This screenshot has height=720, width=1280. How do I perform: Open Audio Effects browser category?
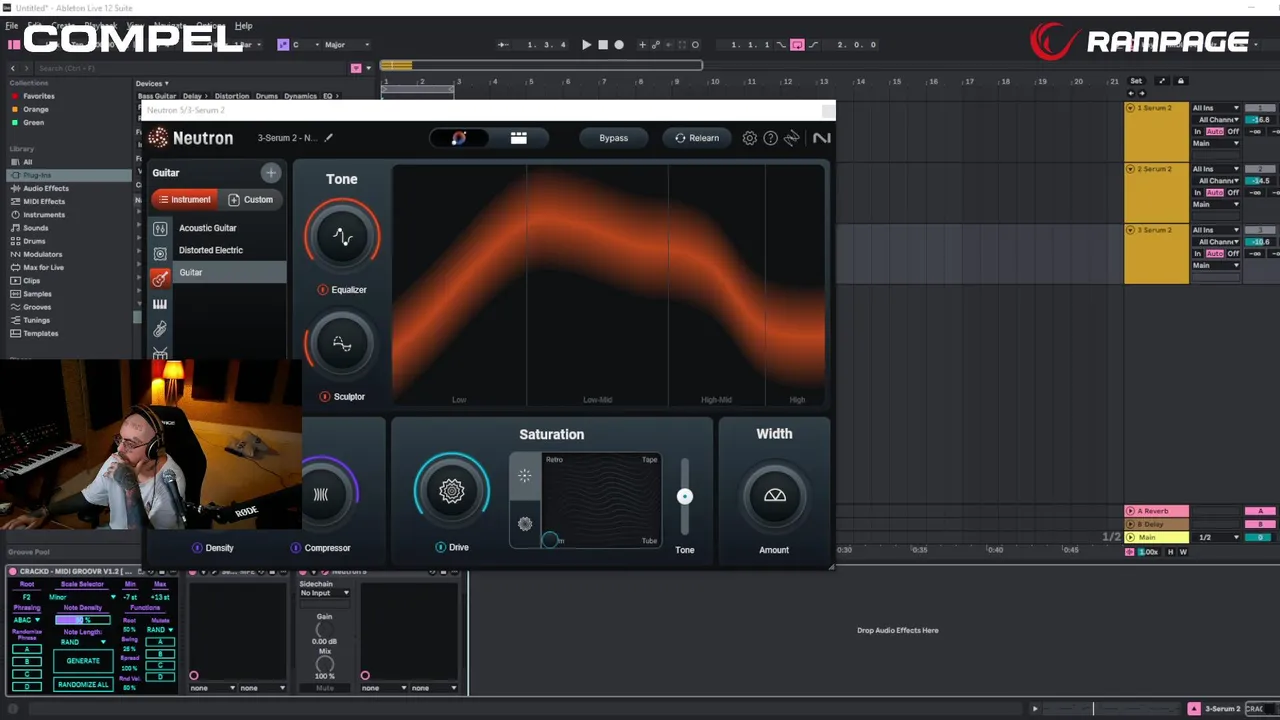[46, 188]
